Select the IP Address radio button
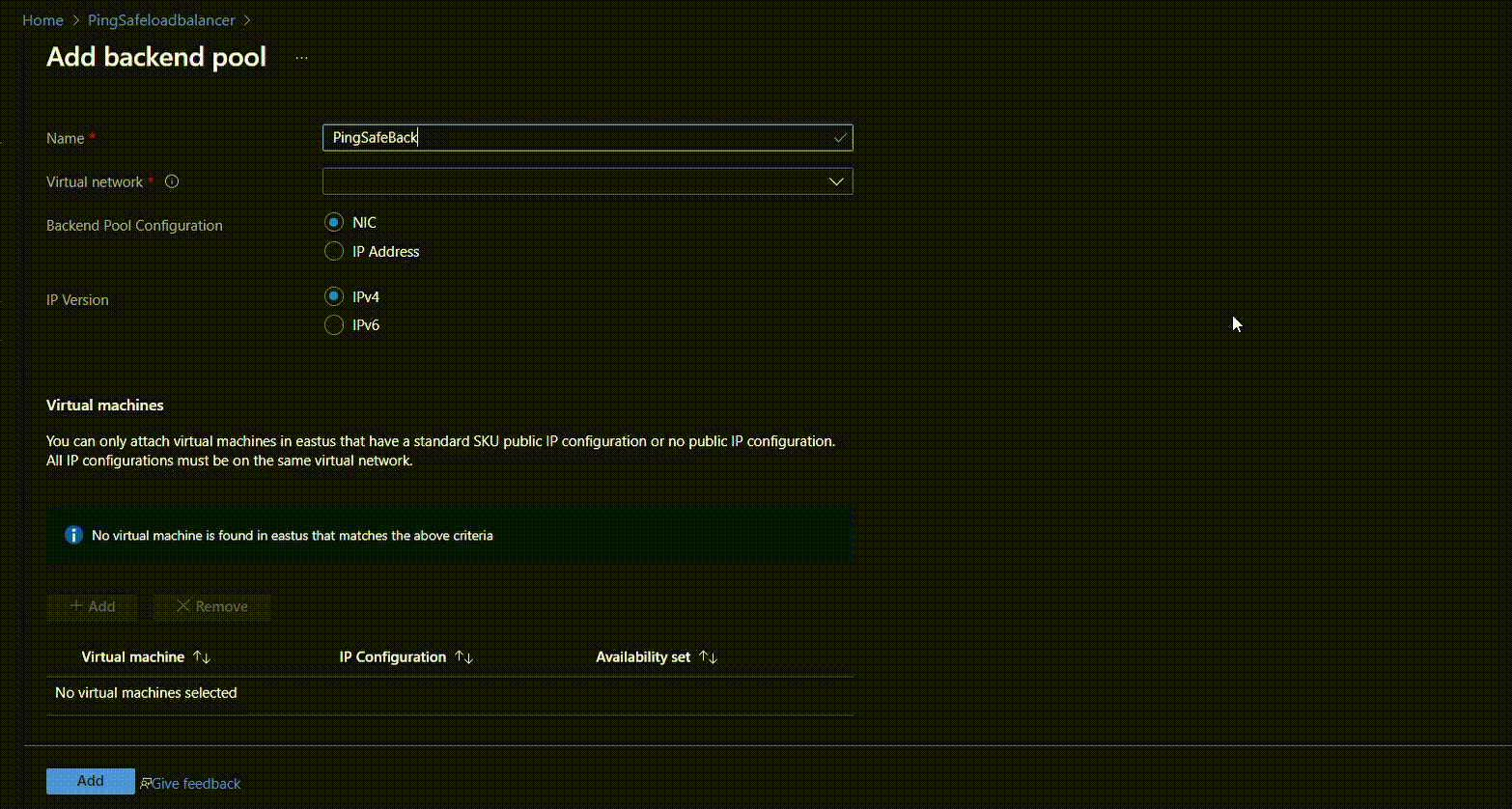The width and height of the screenshot is (1512, 809). 334,251
